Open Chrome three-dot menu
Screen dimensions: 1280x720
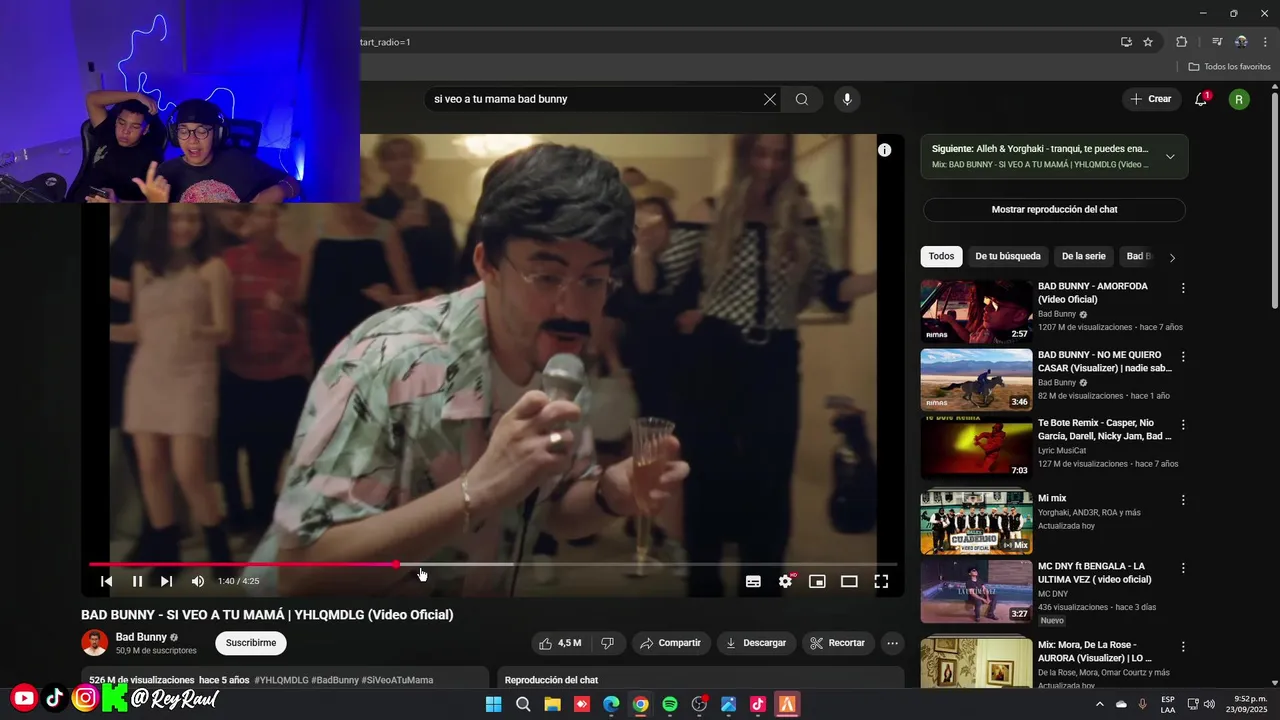pos(1265,42)
